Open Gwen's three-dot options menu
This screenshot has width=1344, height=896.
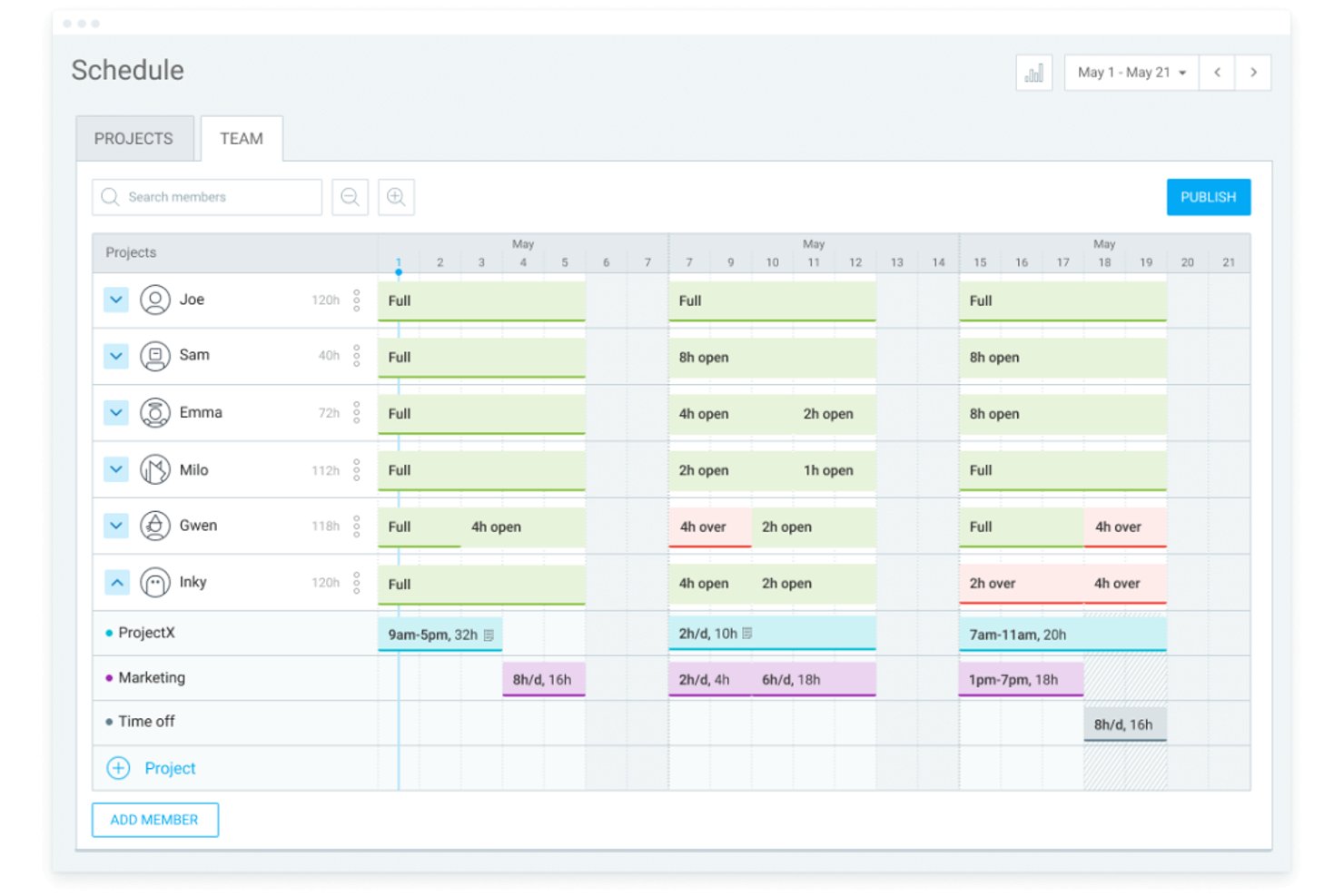tap(357, 527)
